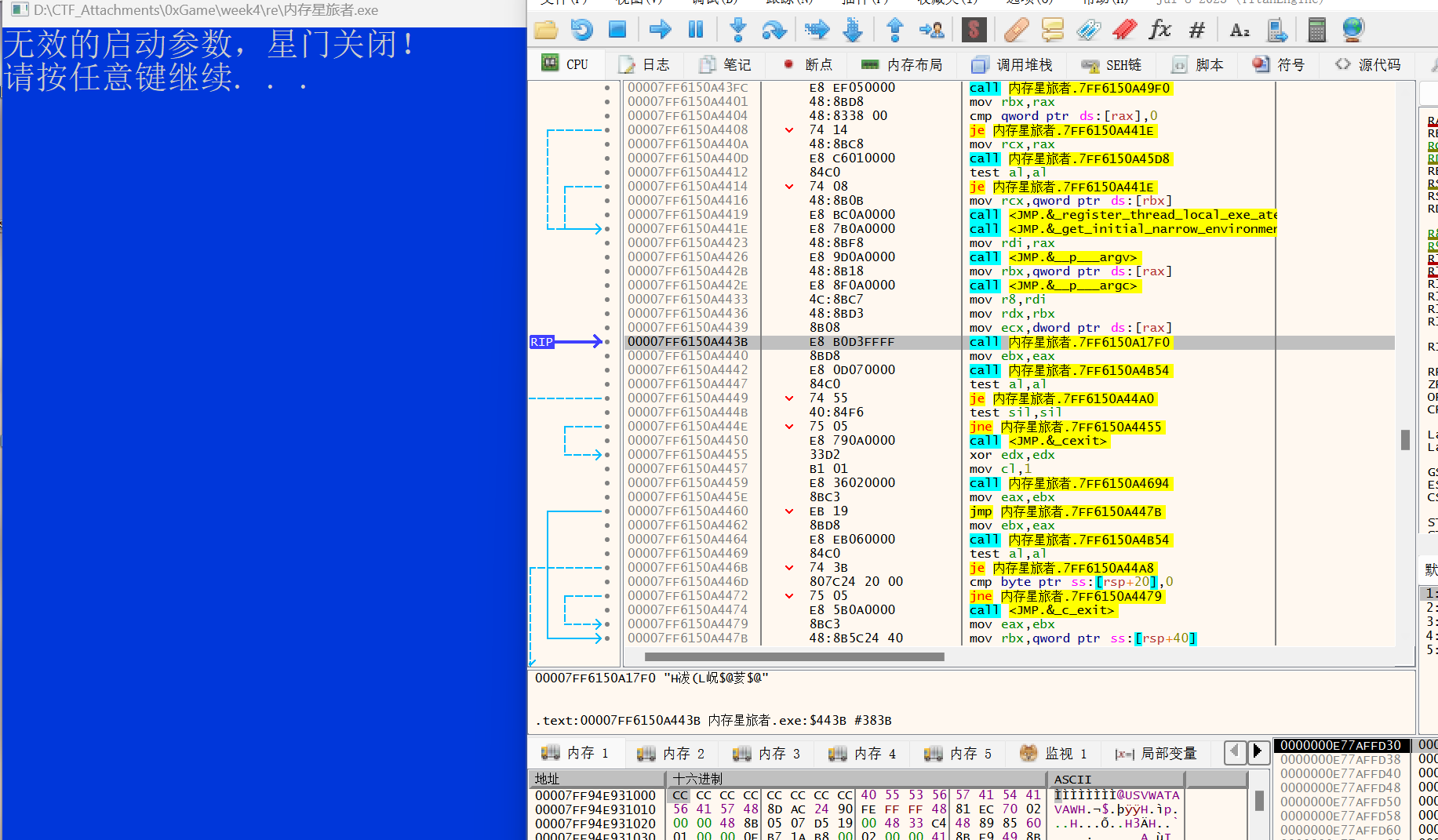The height and width of the screenshot is (840, 1438).
Task: Step over the current instruction
Action: point(774,31)
